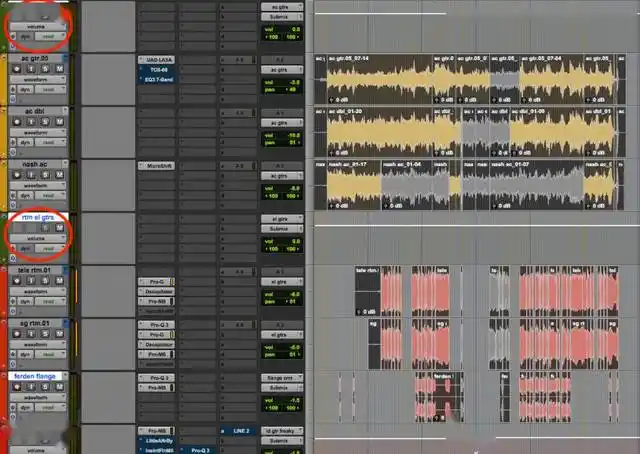Mute the nash ac track
This screenshot has width=640, height=454.
(59, 176)
